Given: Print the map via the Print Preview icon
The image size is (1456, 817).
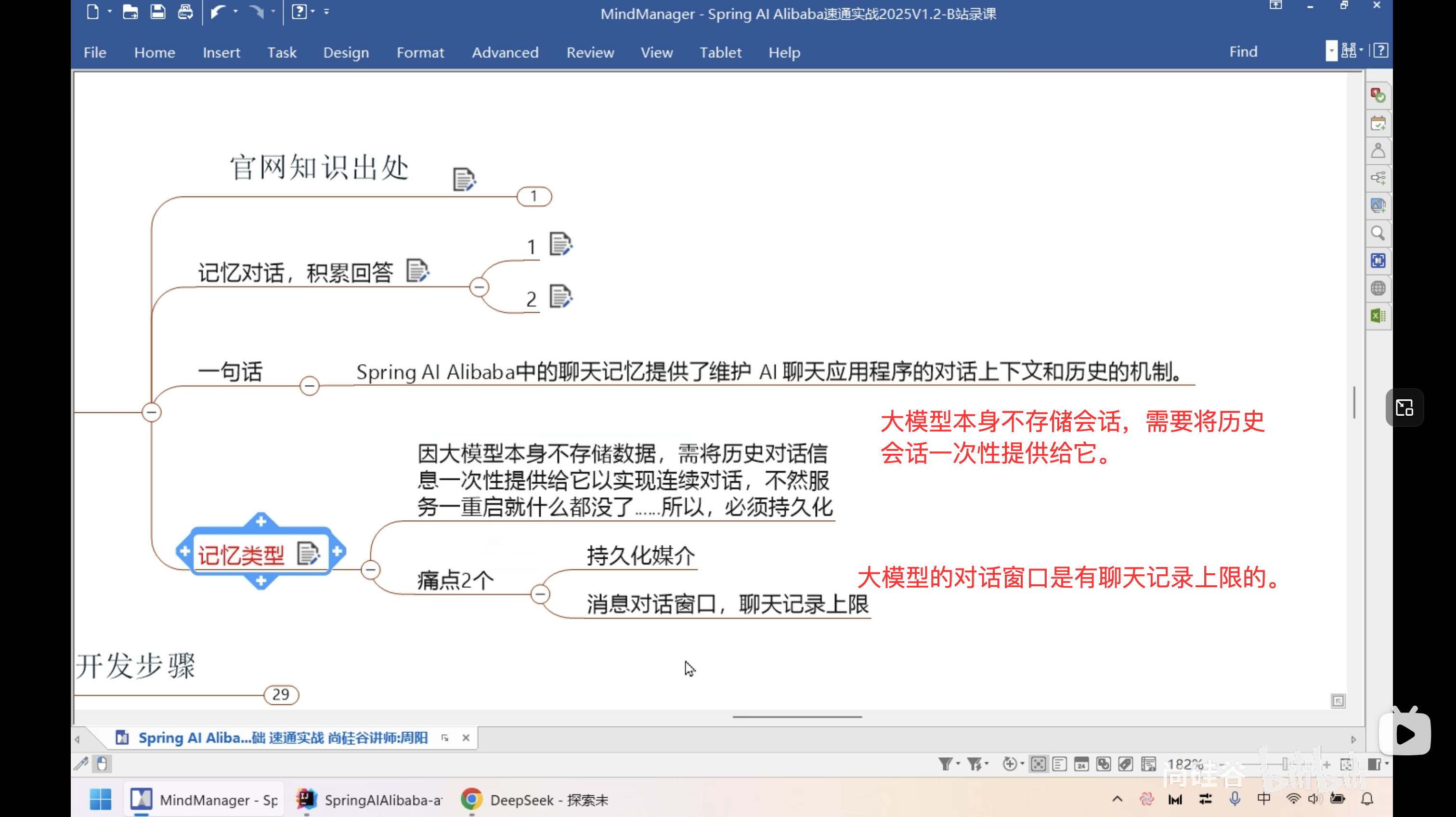Looking at the screenshot, I should [x=185, y=11].
